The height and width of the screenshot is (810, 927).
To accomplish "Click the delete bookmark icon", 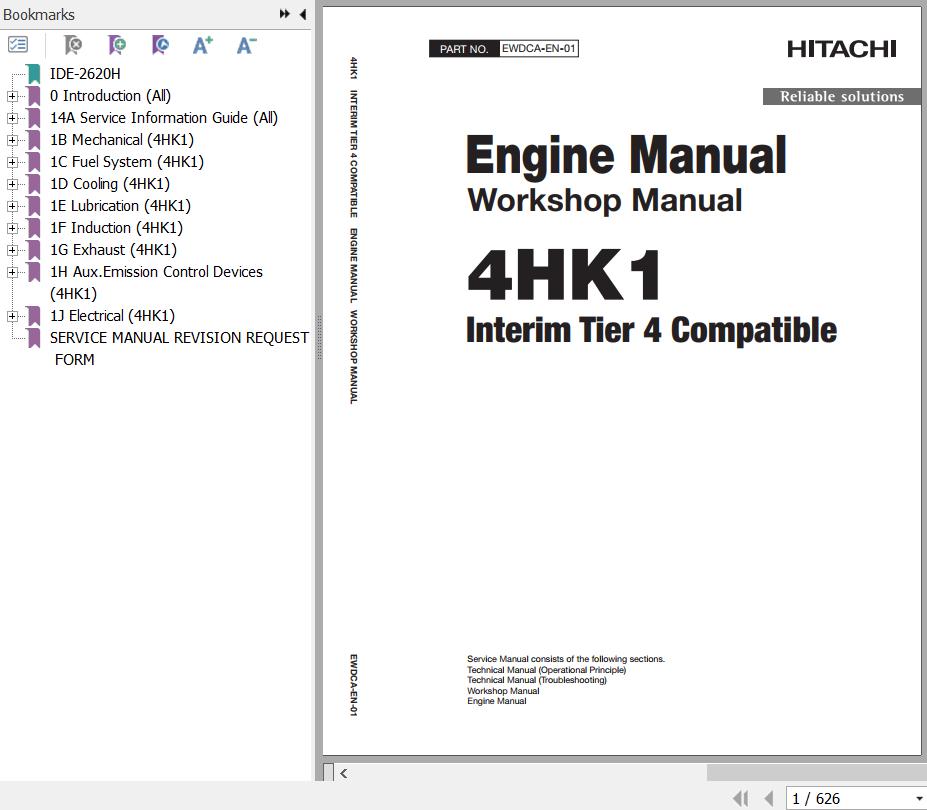I will tap(73, 45).
